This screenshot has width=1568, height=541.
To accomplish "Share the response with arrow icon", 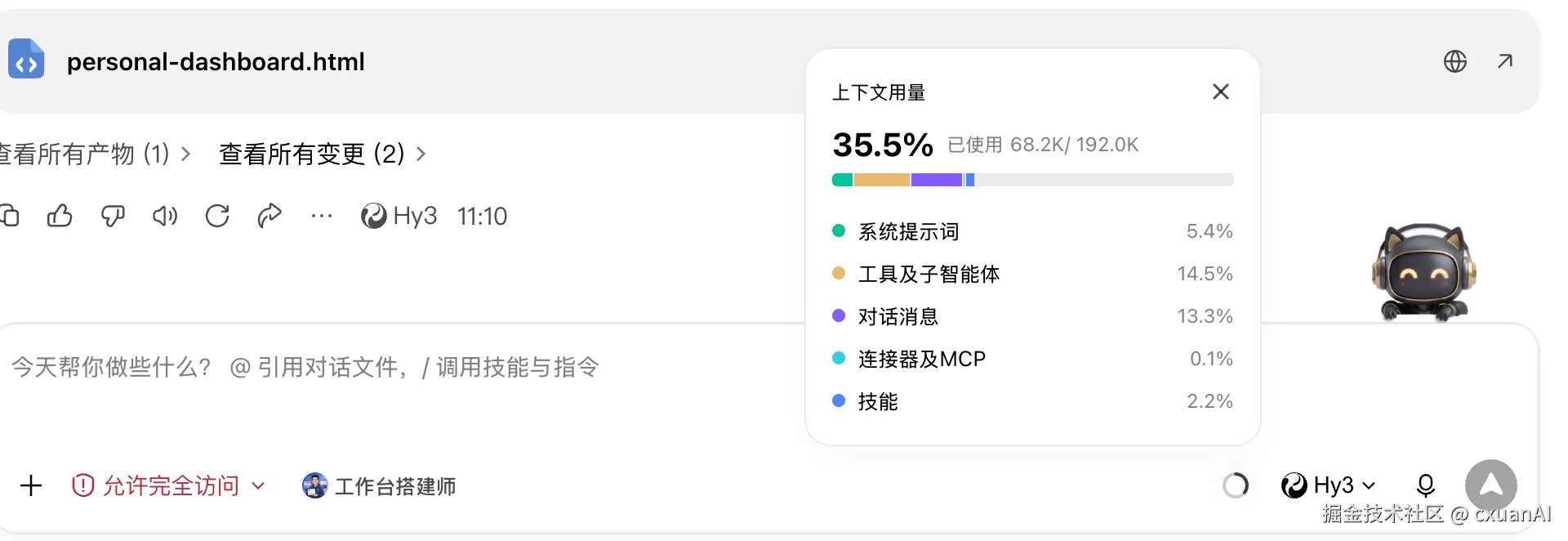I will coord(269,216).
